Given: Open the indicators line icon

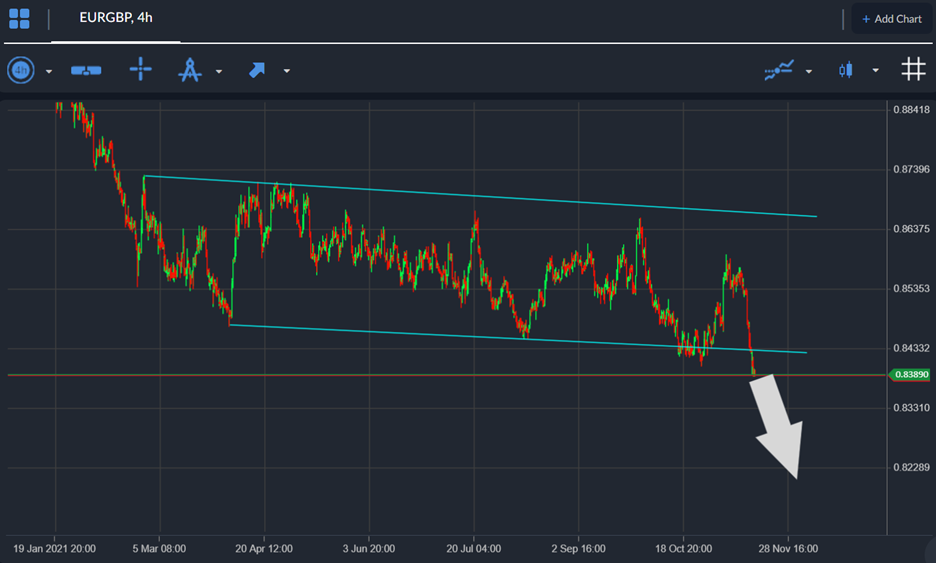Looking at the screenshot, I should (779, 70).
